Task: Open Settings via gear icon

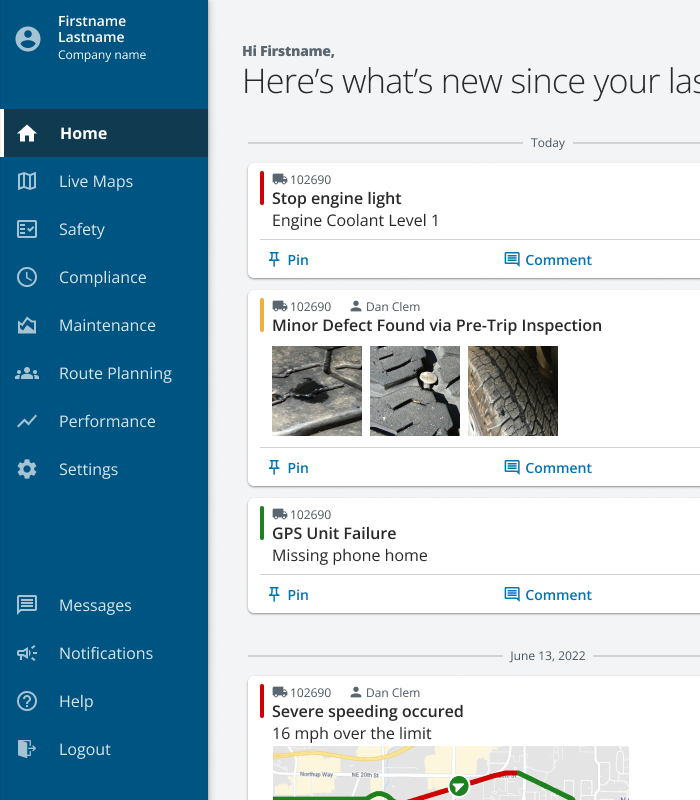Action: (27, 469)
